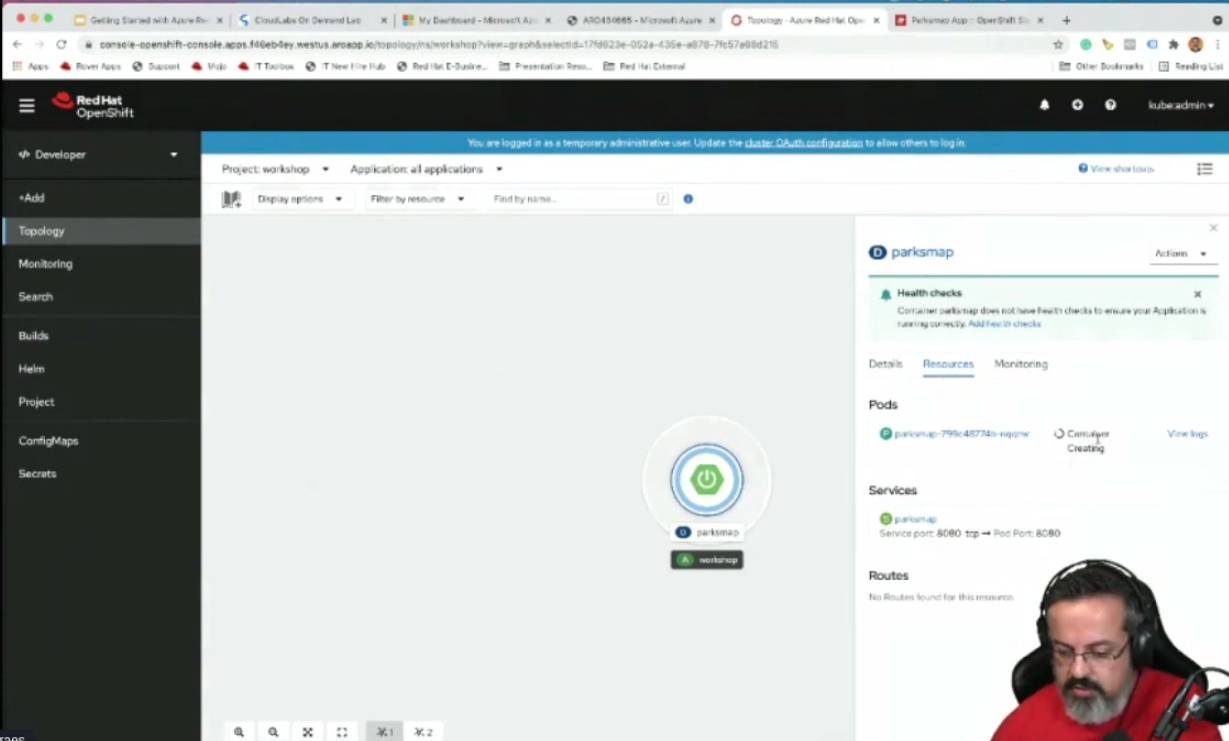
Task: Click the workshop application group label
Action: 707,560
